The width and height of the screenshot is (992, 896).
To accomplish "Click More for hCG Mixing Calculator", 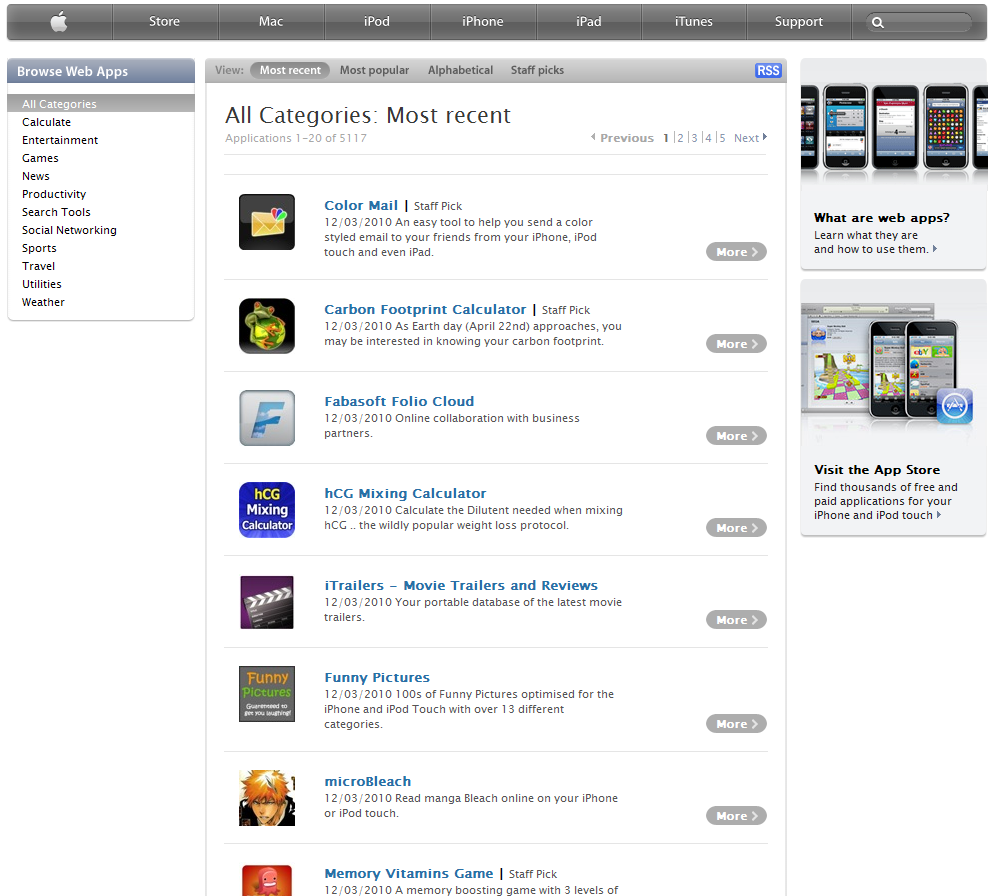I will point(736,528).
